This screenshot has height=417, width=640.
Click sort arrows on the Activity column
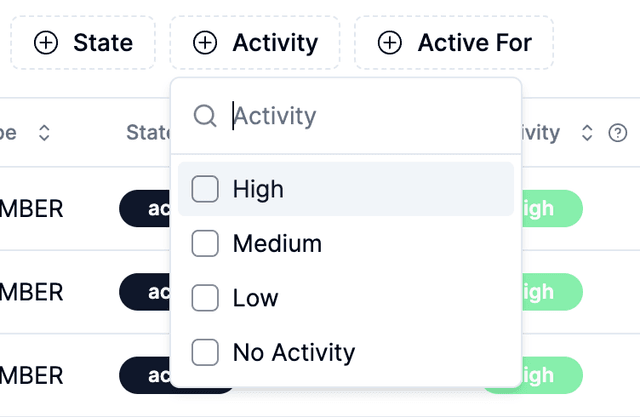[x=588, y=133]
